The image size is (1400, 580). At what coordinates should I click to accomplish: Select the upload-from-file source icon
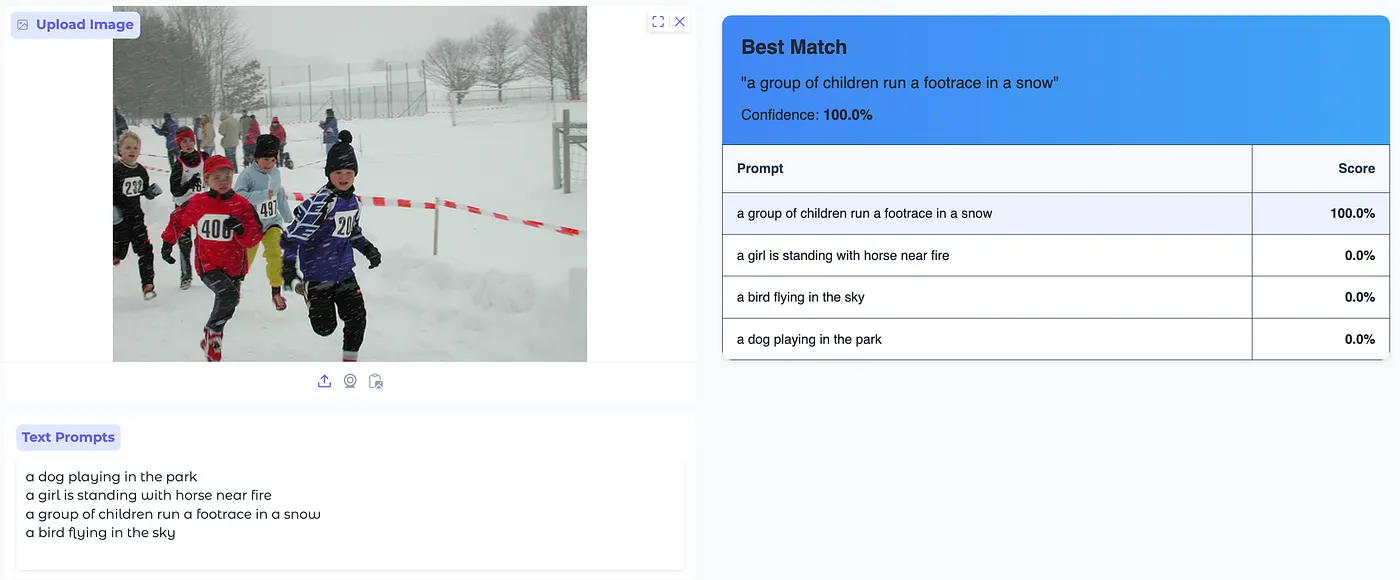click(x=324, y=381)
